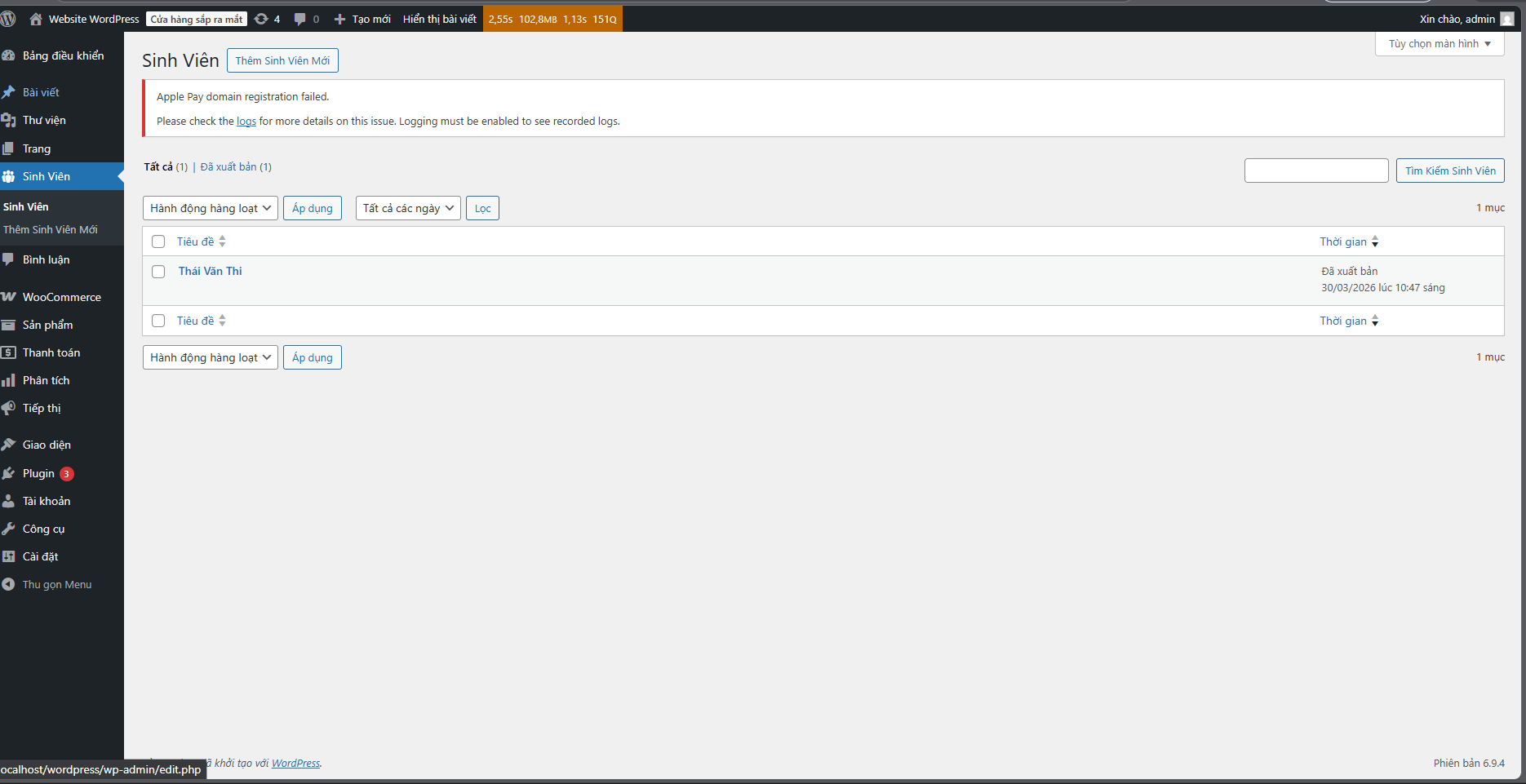Viewport: 1526px width, 784px height.
Task: Open bottom Hành động hàng loạt dropdown
Action: pos(211,357)
